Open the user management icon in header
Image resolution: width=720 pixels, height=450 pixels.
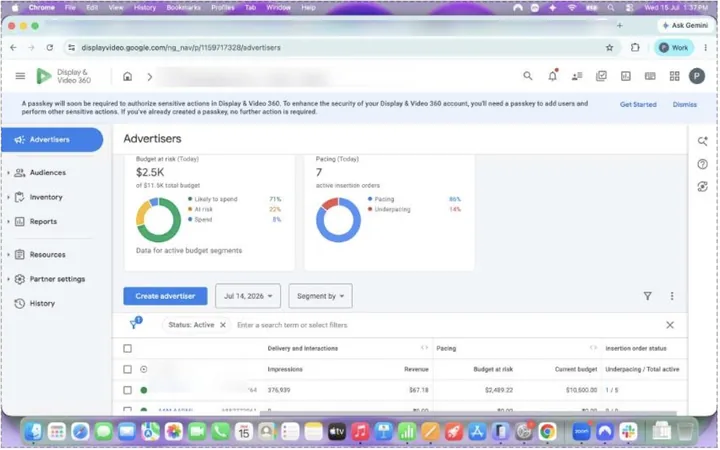tap(577, 76)
